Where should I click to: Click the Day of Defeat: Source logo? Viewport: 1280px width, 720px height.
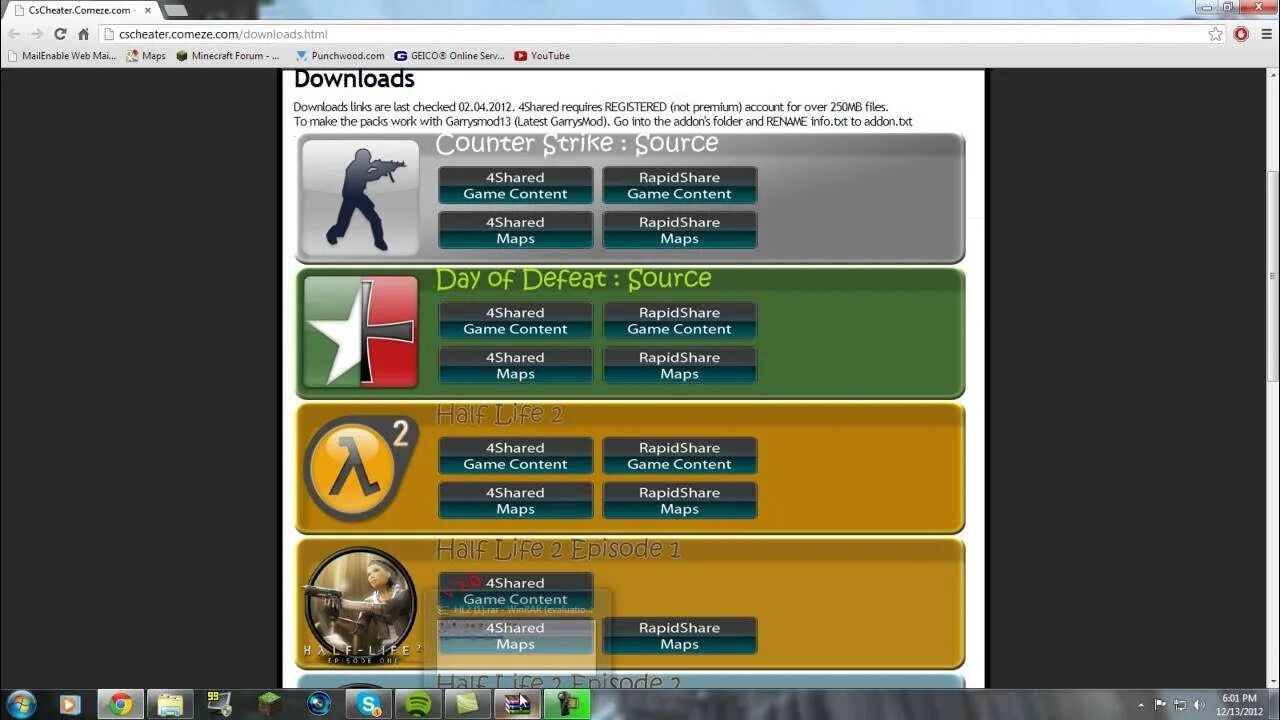tap(360, 332)
